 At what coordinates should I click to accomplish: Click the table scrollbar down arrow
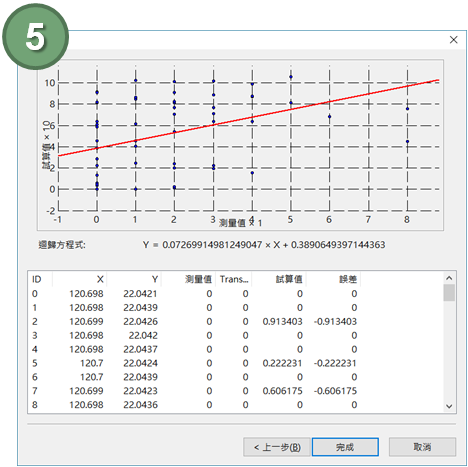(x=449, y=406)
